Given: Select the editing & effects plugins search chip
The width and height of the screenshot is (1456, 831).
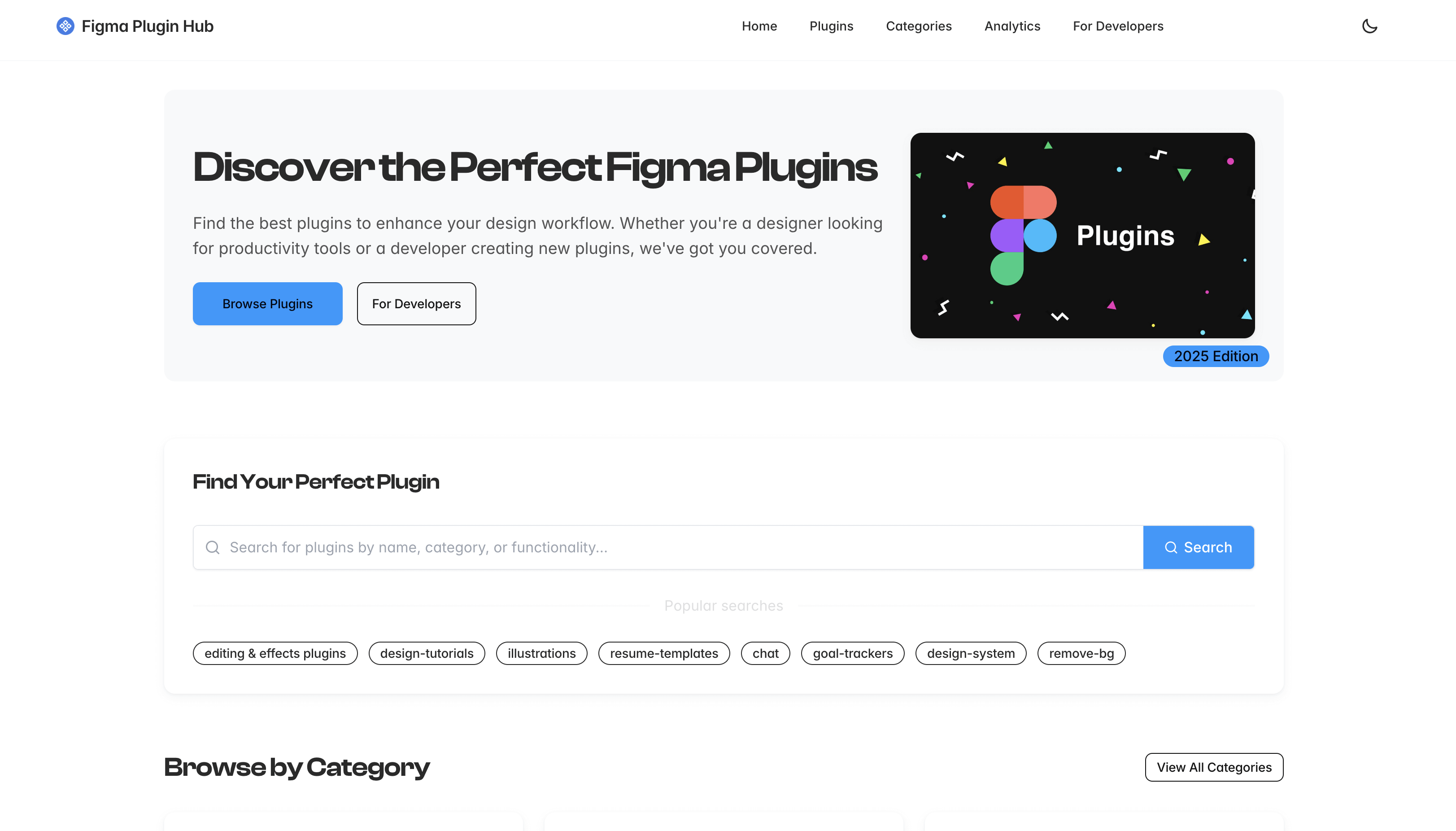Looking at the screenshot, I should point(275,653).
